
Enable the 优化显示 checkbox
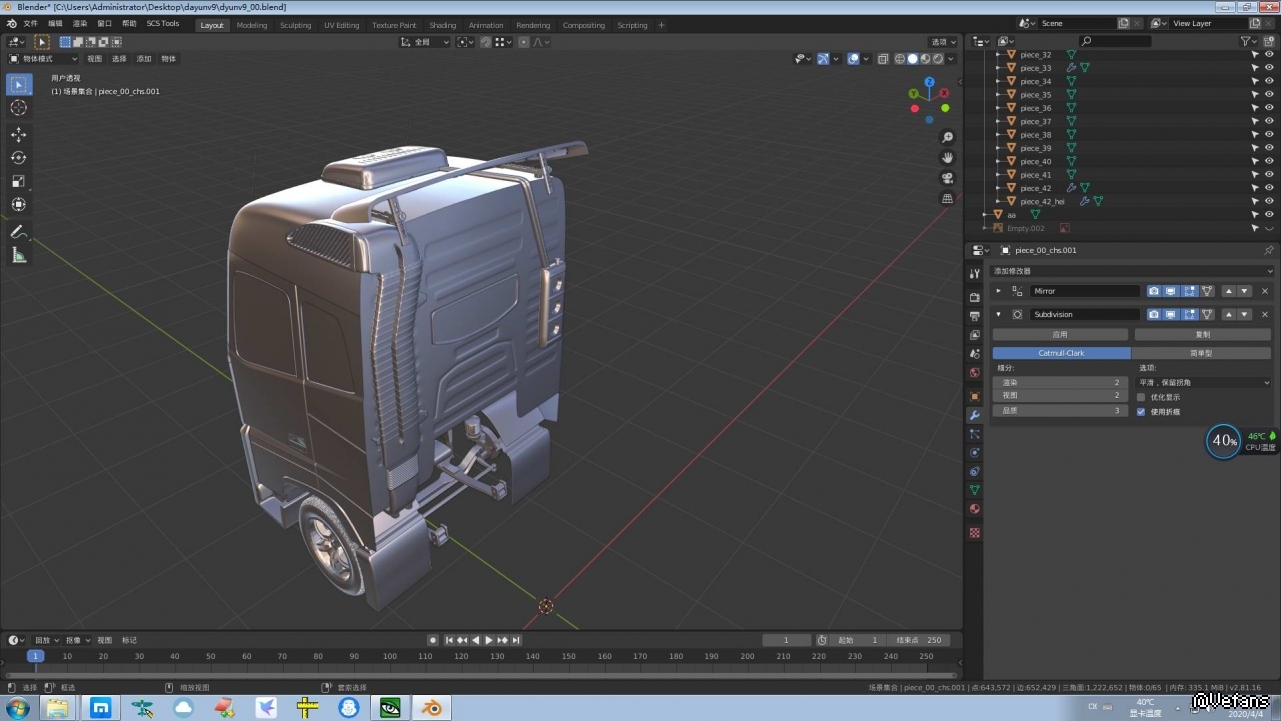click(1141, 397)
